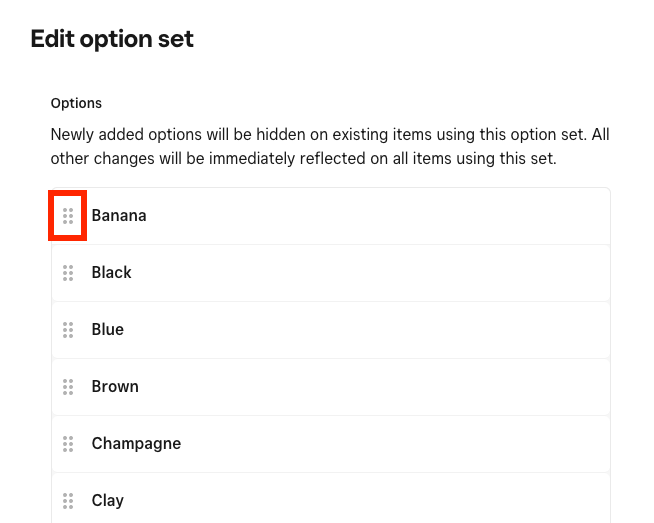Image resolution: width=654 pixels, height=523 pixels.
Task: Click the "Newly added options" description sentence
Action: 300,134
